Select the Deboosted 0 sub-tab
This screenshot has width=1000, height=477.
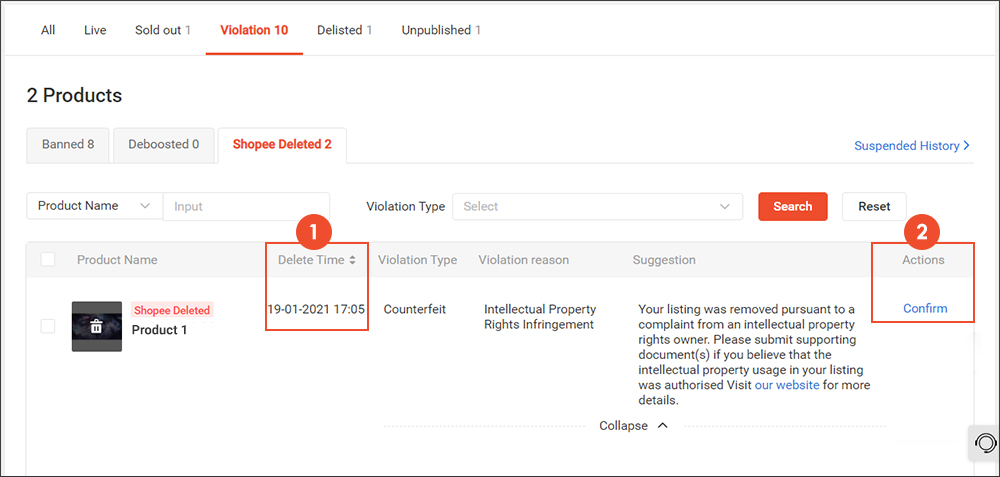point(163,144)
